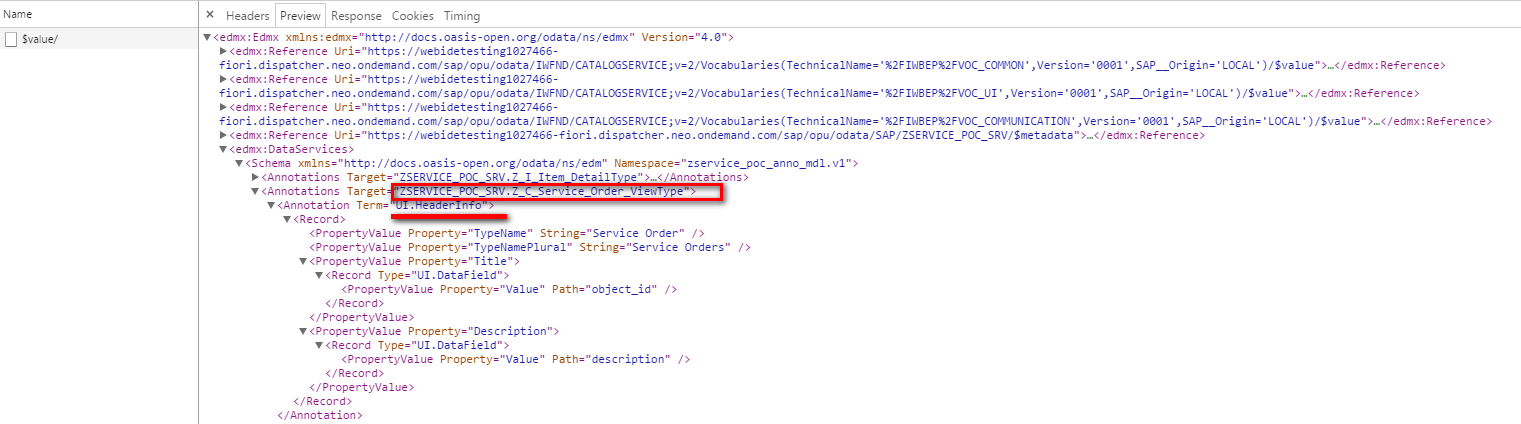Viewport: 1521px width, 424px height.
Task: Click the file icon beside $value/
Action: pos(11,39)
